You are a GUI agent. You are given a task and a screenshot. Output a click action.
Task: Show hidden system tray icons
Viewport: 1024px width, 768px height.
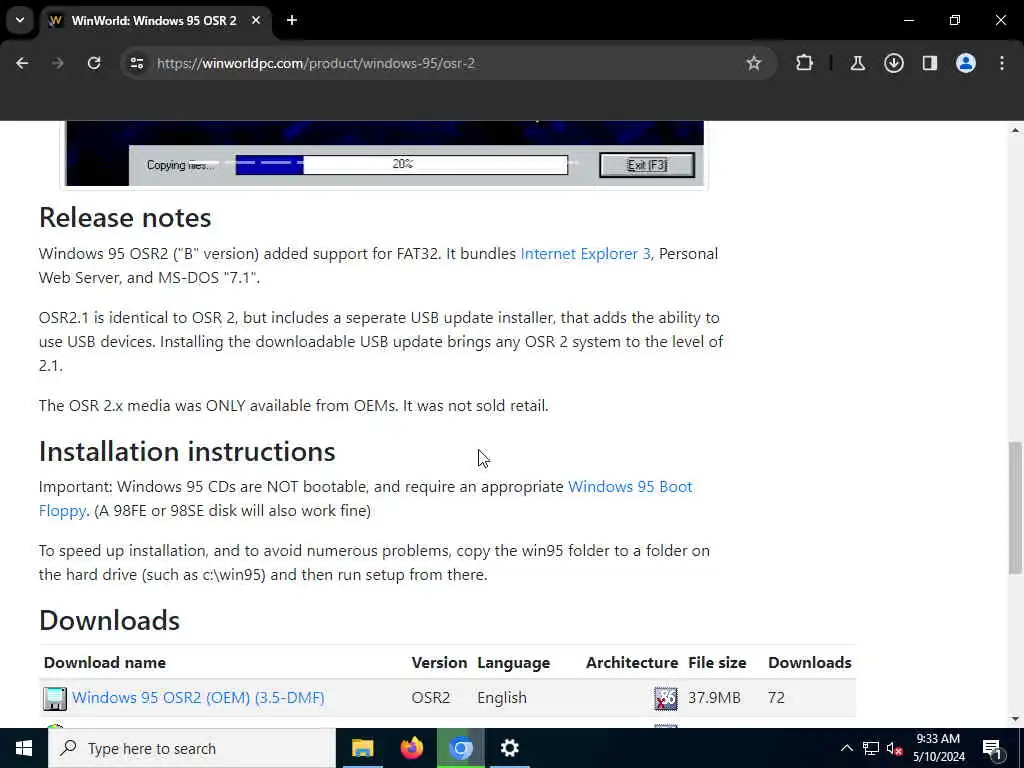[846, 748]
